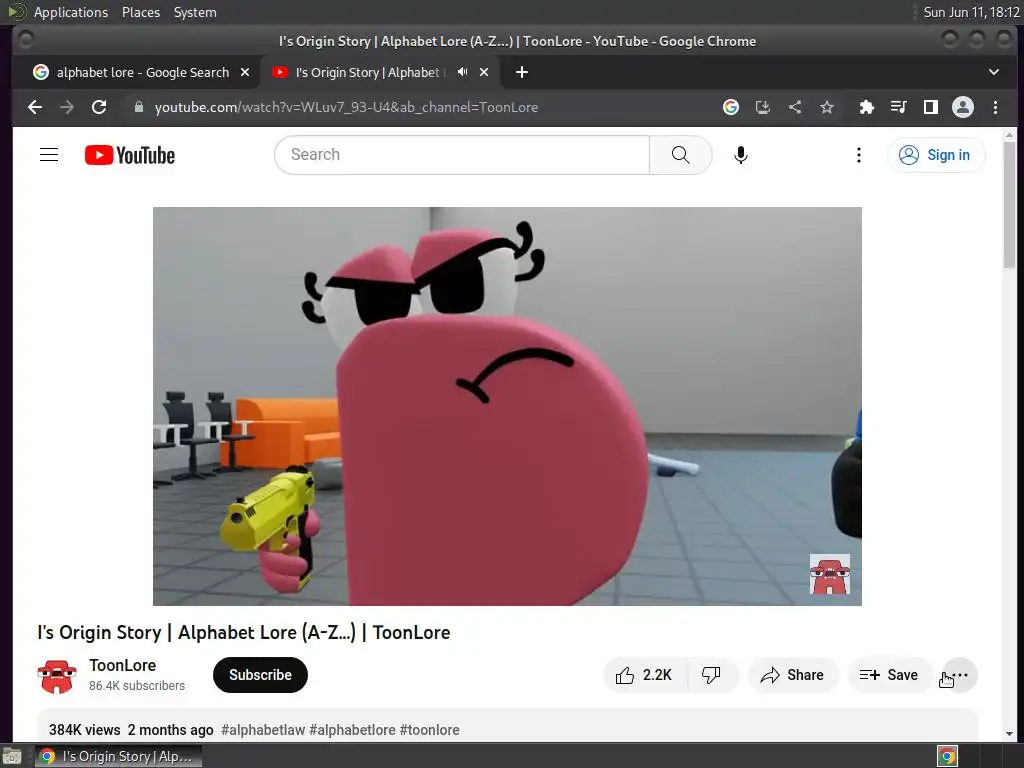Reload the current page
Screen dimensions: 1024x768
(99, 107)
